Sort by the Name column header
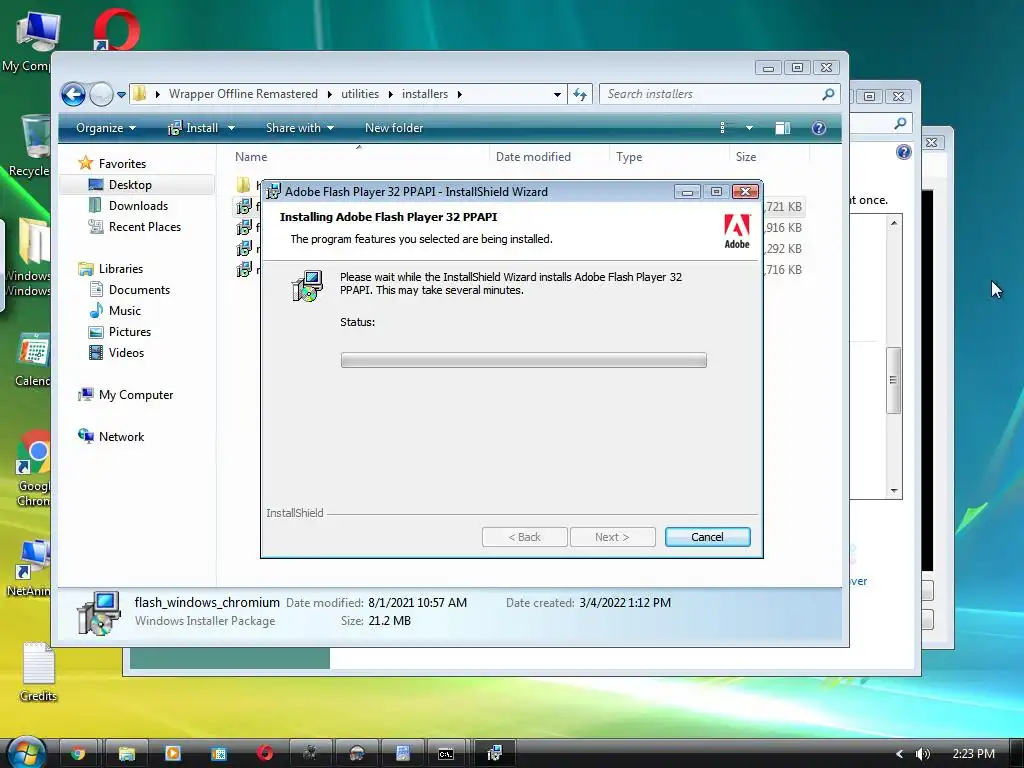 coord(251,157)
